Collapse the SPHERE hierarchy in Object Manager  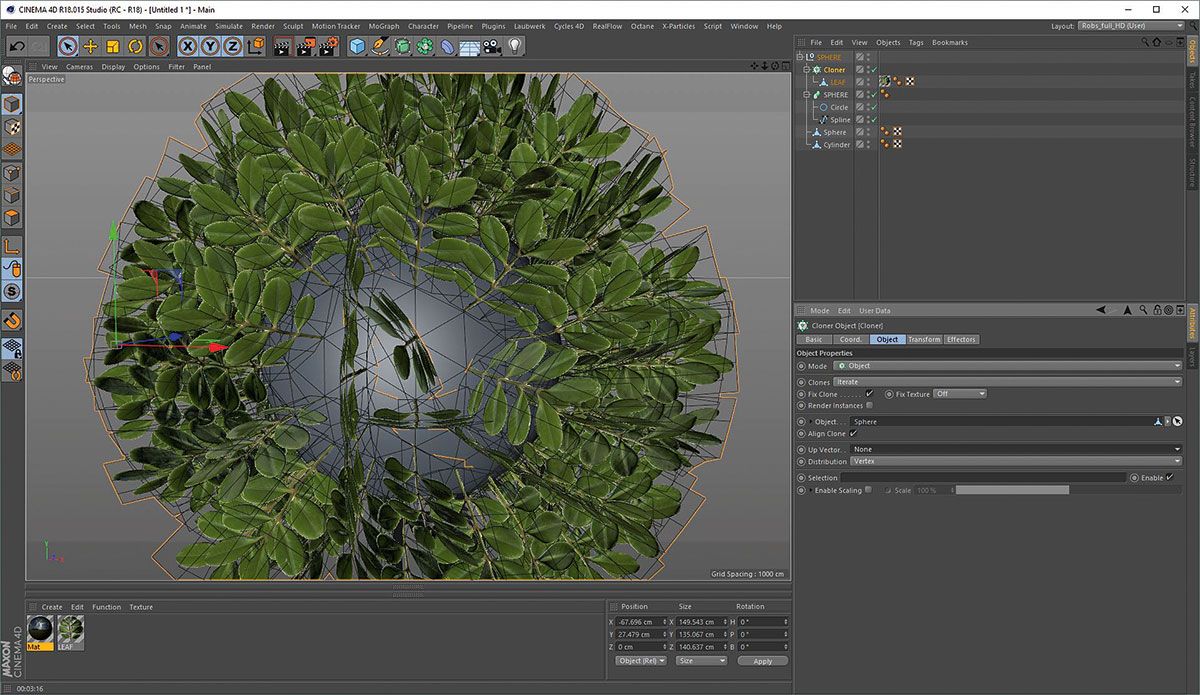[806, 94]
